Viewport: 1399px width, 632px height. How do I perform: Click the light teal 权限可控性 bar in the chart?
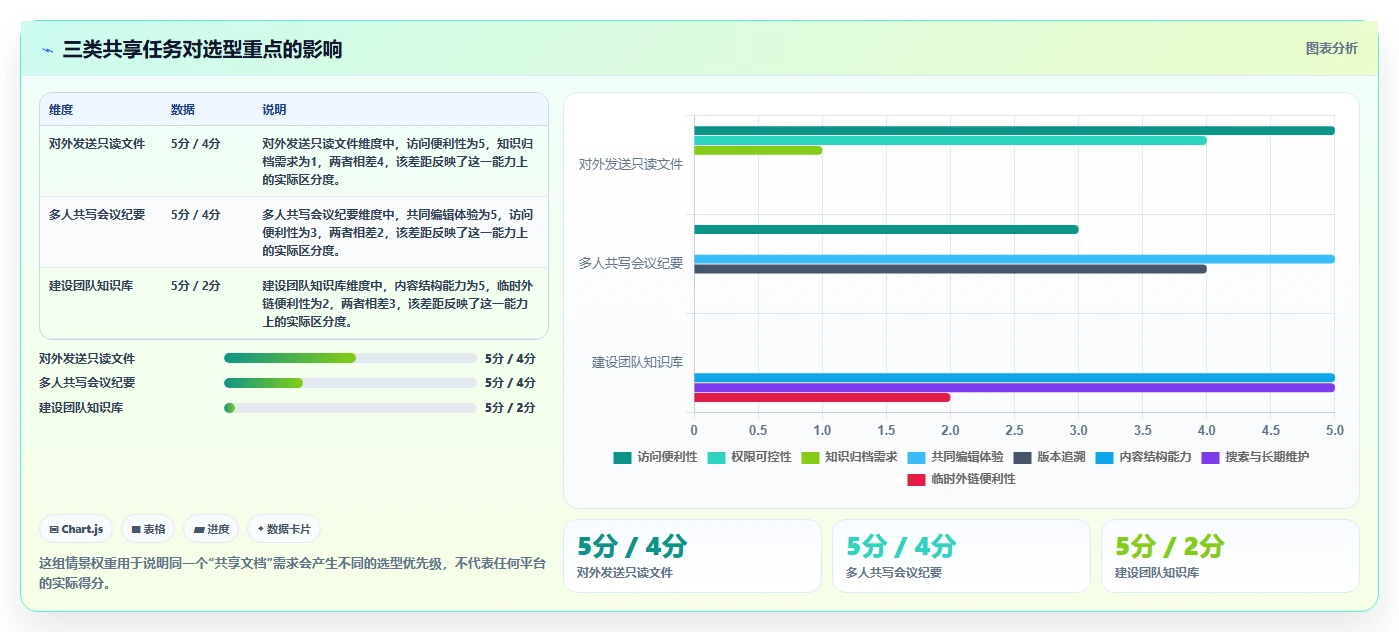(x=950, y=140)
